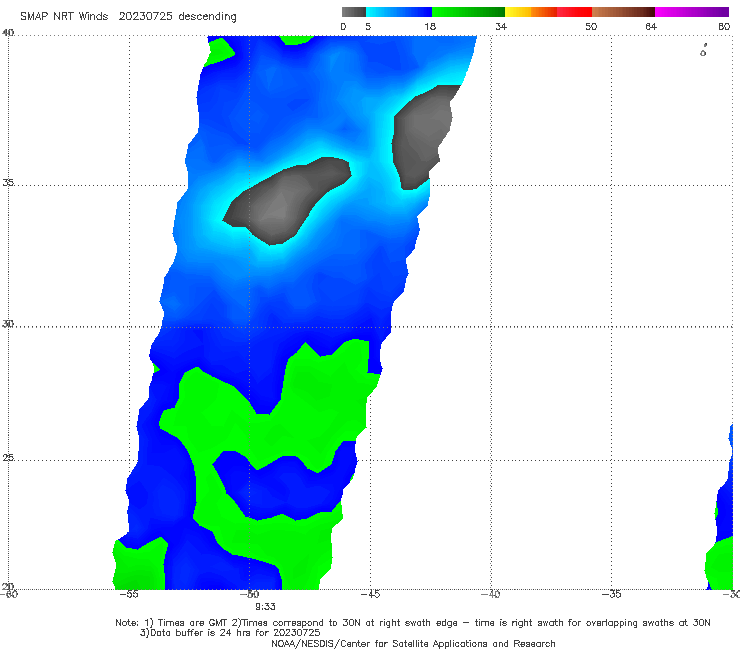Image resolution: width=740 pixels, height=650 pixels.
Task: Click the longitude label '-50'
Action: pos(250,594)
